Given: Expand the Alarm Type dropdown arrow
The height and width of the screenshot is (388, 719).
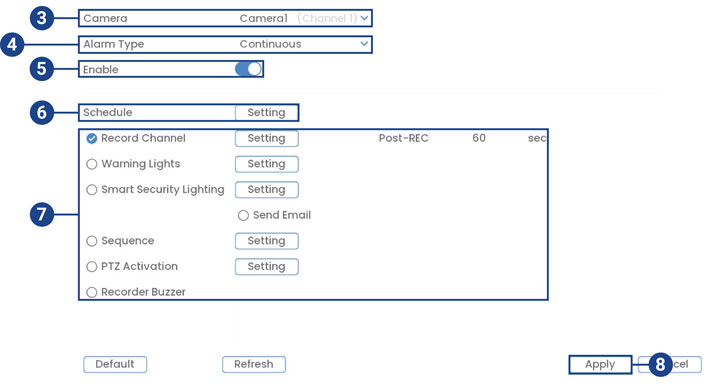Looking at the screenshot, I should [364, 44].
